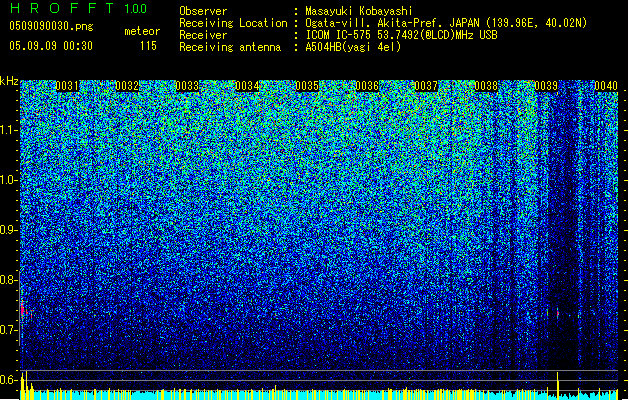This screenshot has width=629, height=400.
Task: Click the Receiving antenna field label
Action: pyautogui.click(x=230, y=47)
